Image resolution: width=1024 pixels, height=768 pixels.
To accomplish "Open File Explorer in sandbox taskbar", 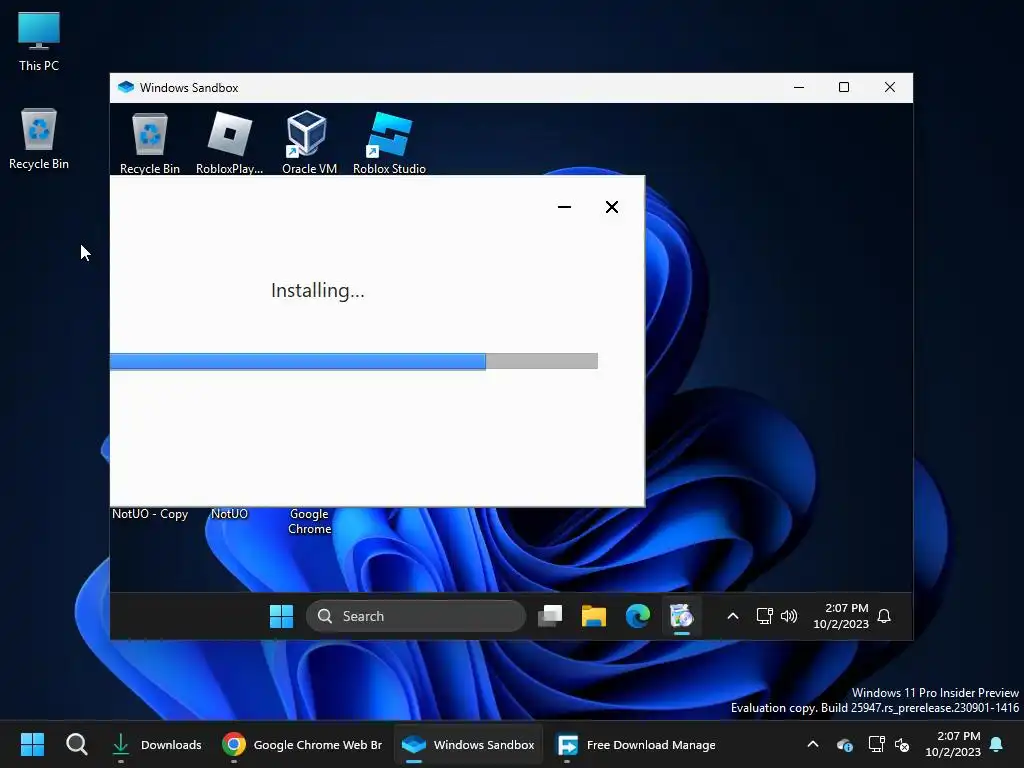I will 594,616.
